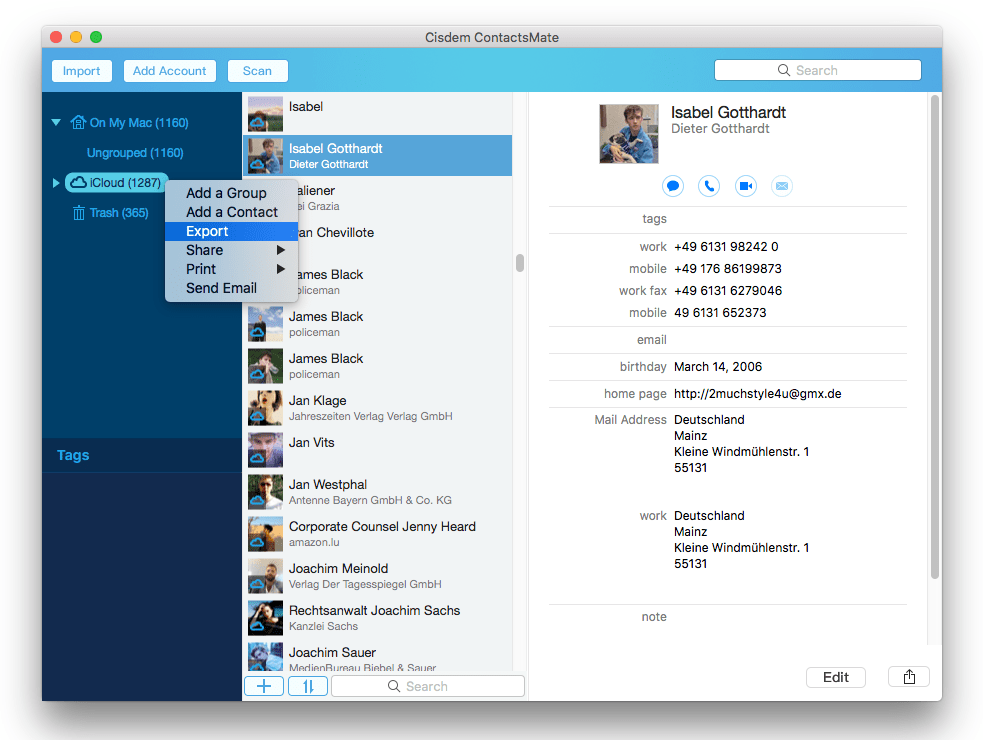Click the note field label
The image size is (983, 740).
(x=654, y=616)
